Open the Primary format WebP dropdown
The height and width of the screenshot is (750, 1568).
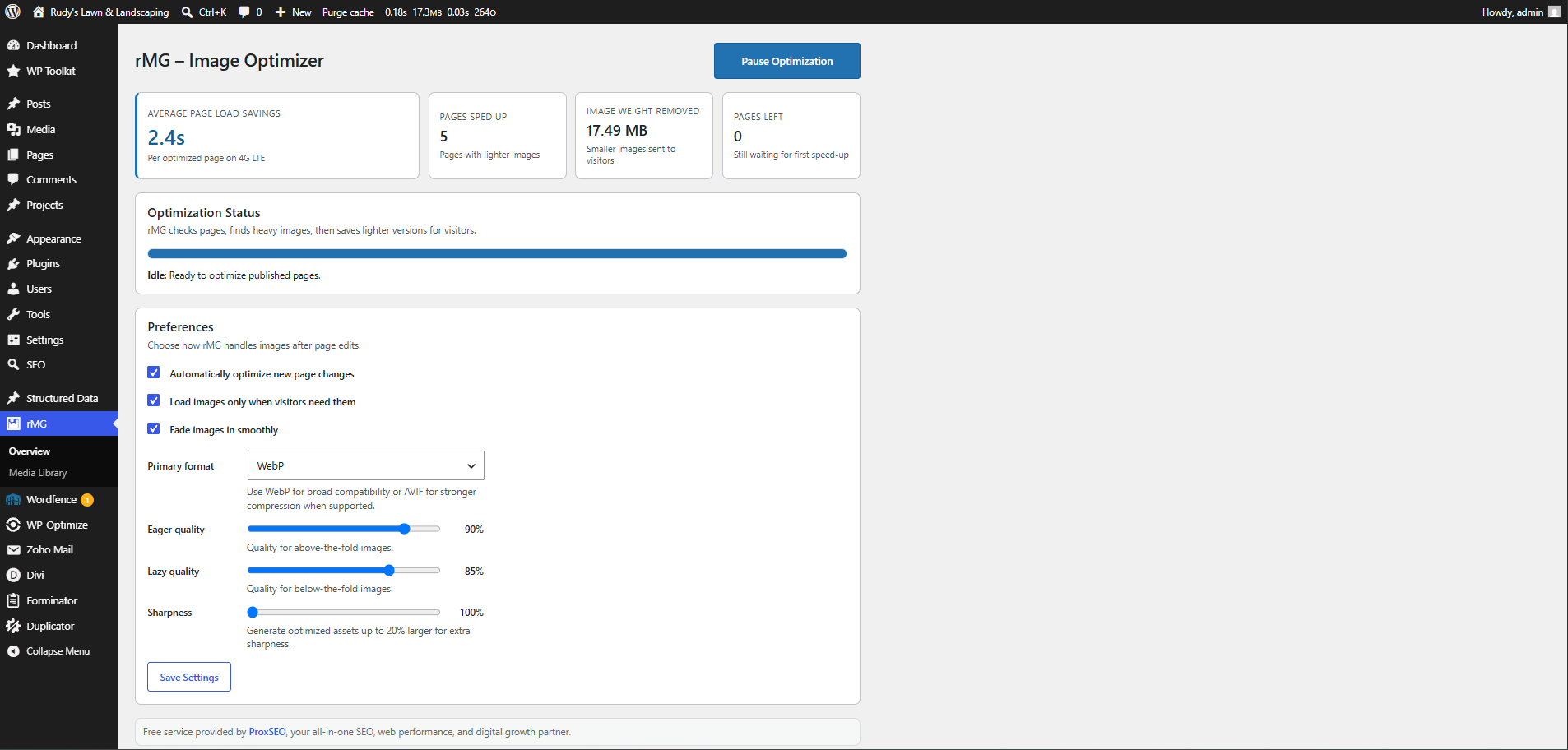pyautogui.click(x=365, y=465)
